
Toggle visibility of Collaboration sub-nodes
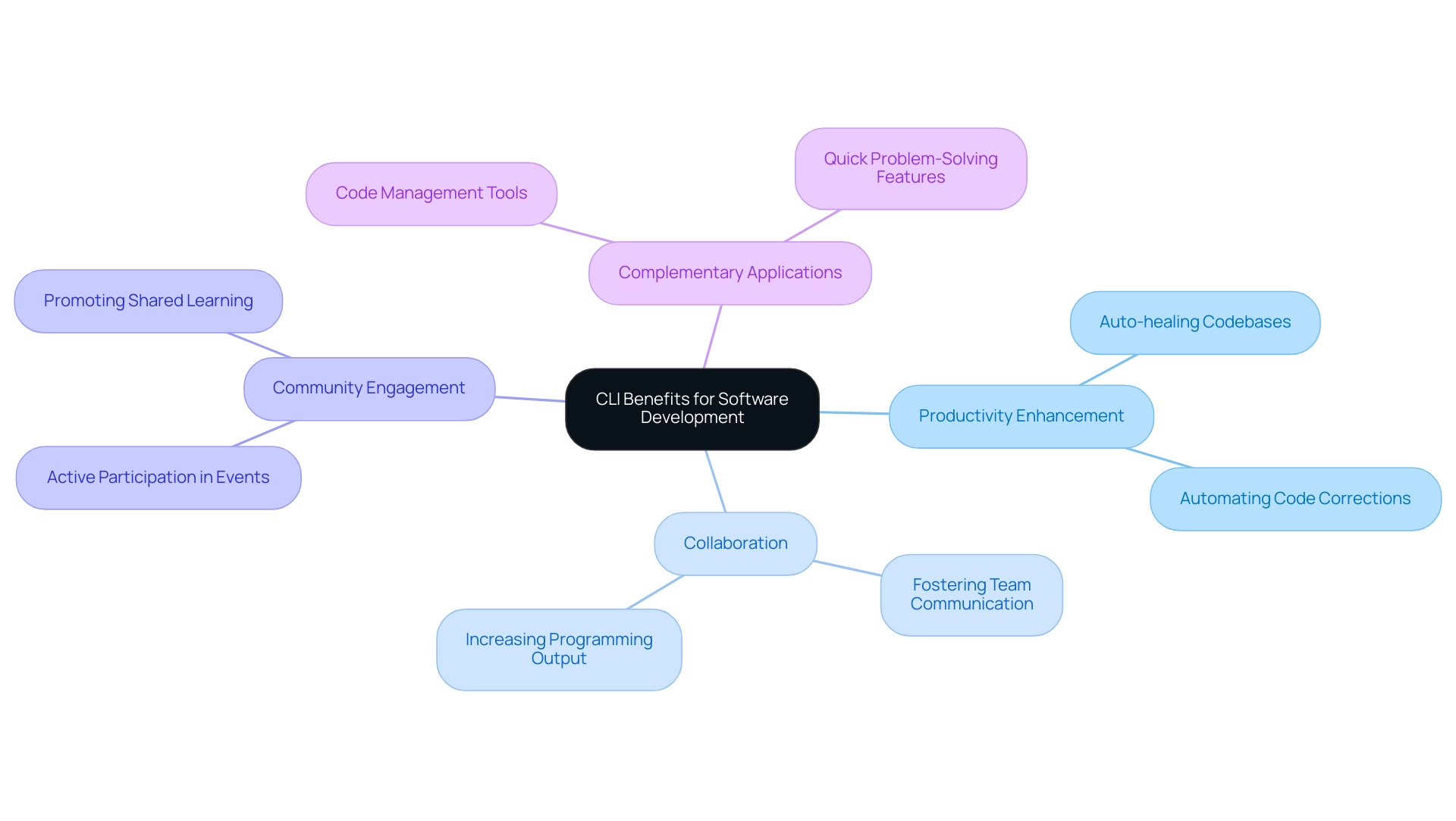736,543
